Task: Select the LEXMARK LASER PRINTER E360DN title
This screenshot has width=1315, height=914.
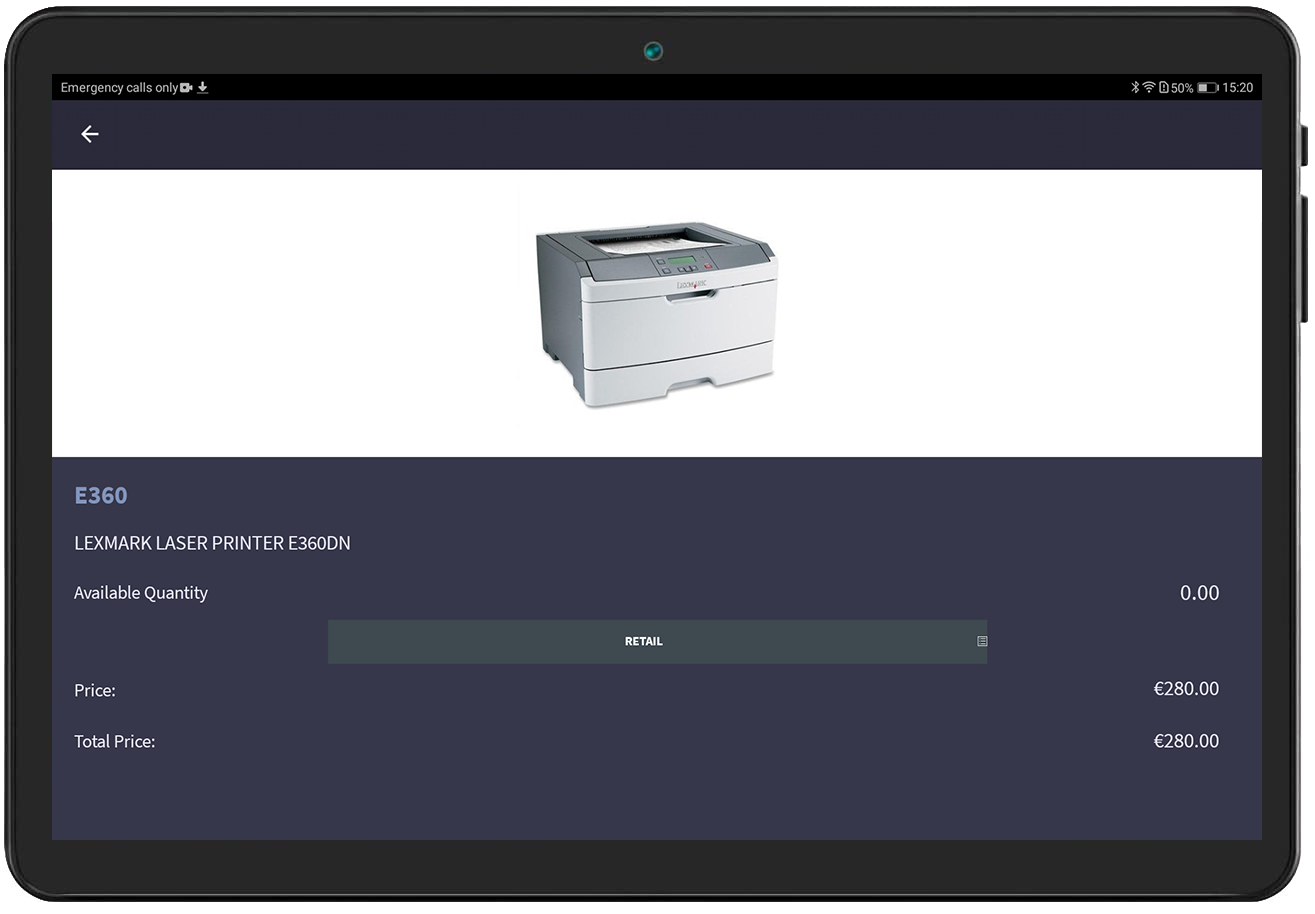Action: (x=212, y=544)
